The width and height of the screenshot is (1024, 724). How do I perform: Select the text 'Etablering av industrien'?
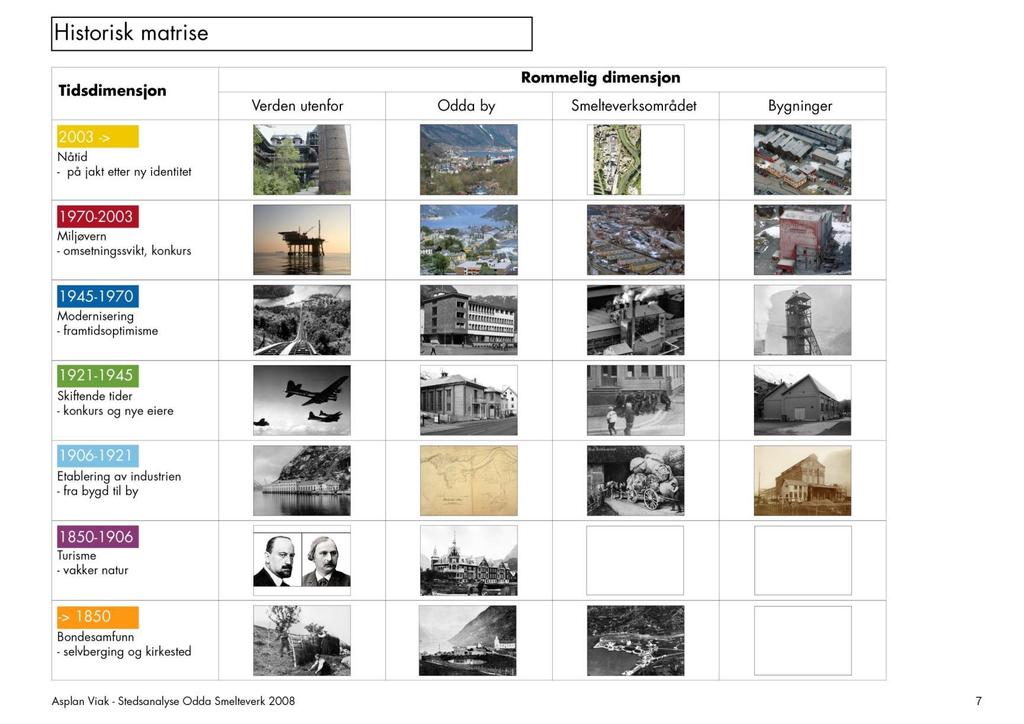click(119, 477)
